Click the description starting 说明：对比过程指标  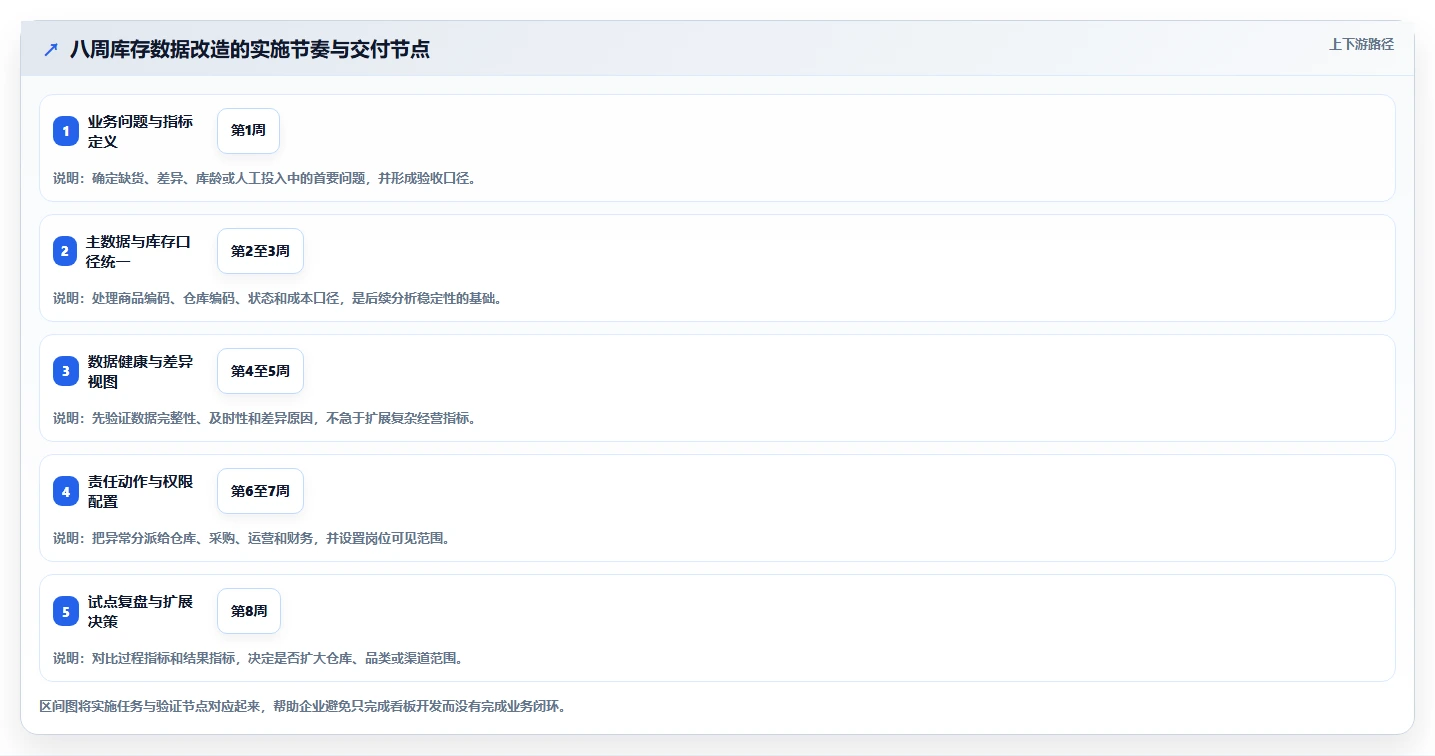tap(258, 658)
